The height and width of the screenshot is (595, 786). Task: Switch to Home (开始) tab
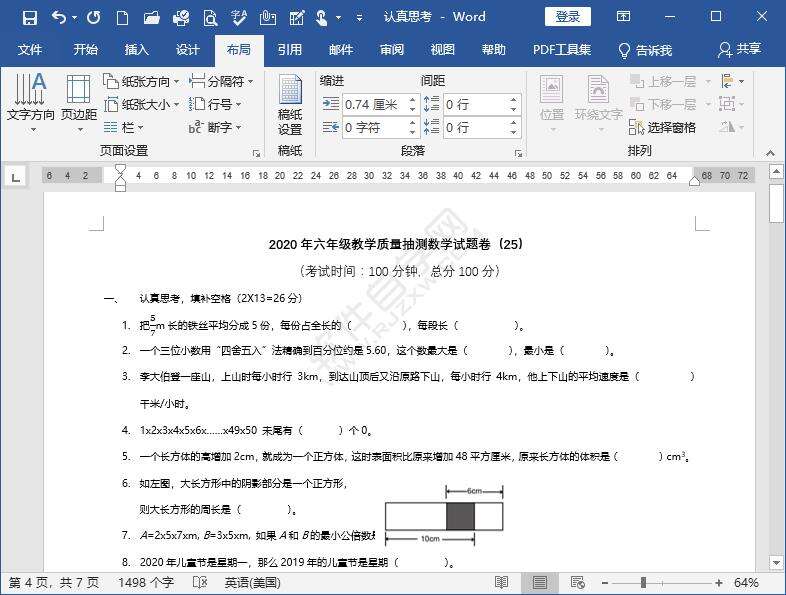click(x=85, y=50)
